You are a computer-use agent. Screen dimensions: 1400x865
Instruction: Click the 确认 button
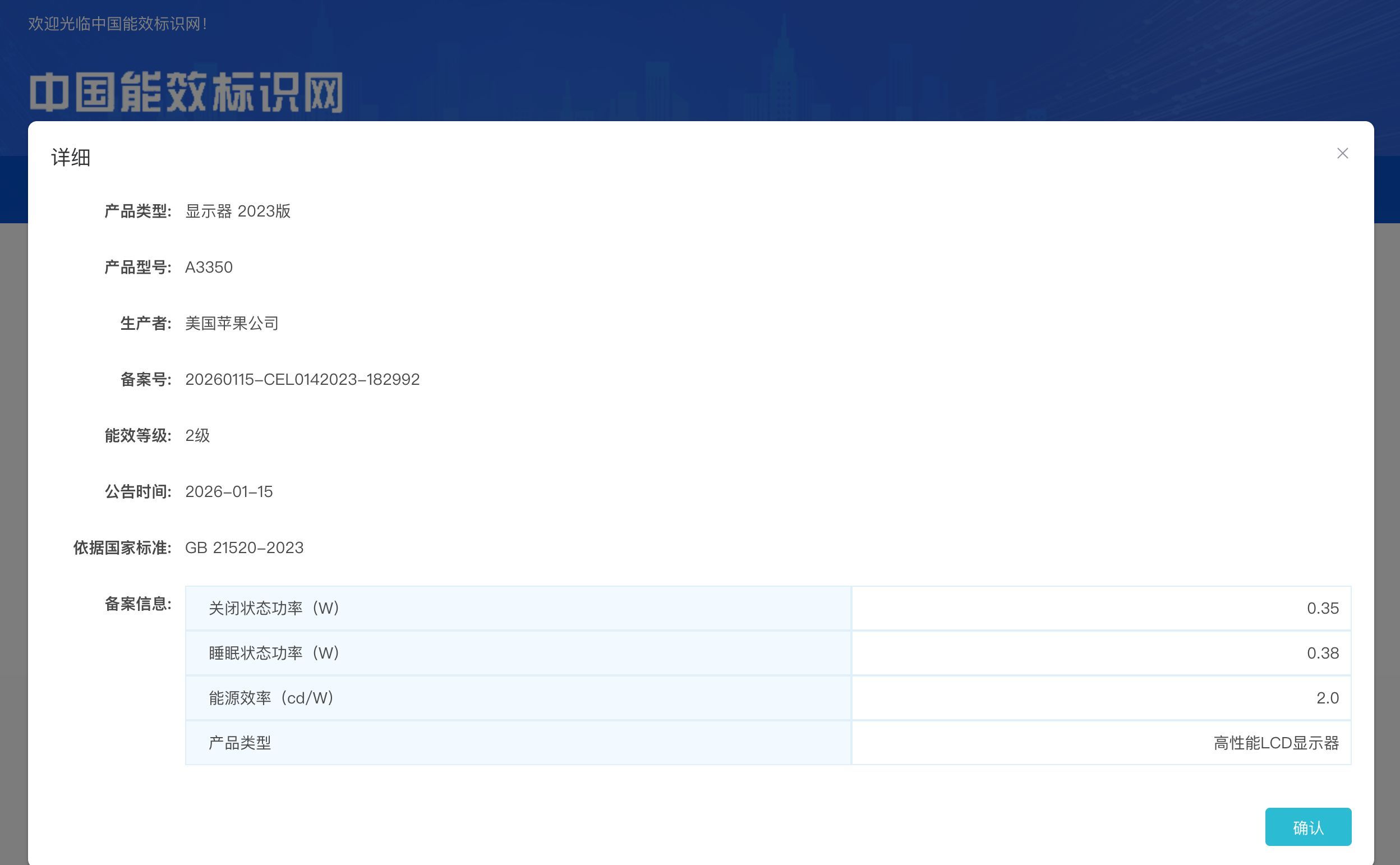[1307, 827]
